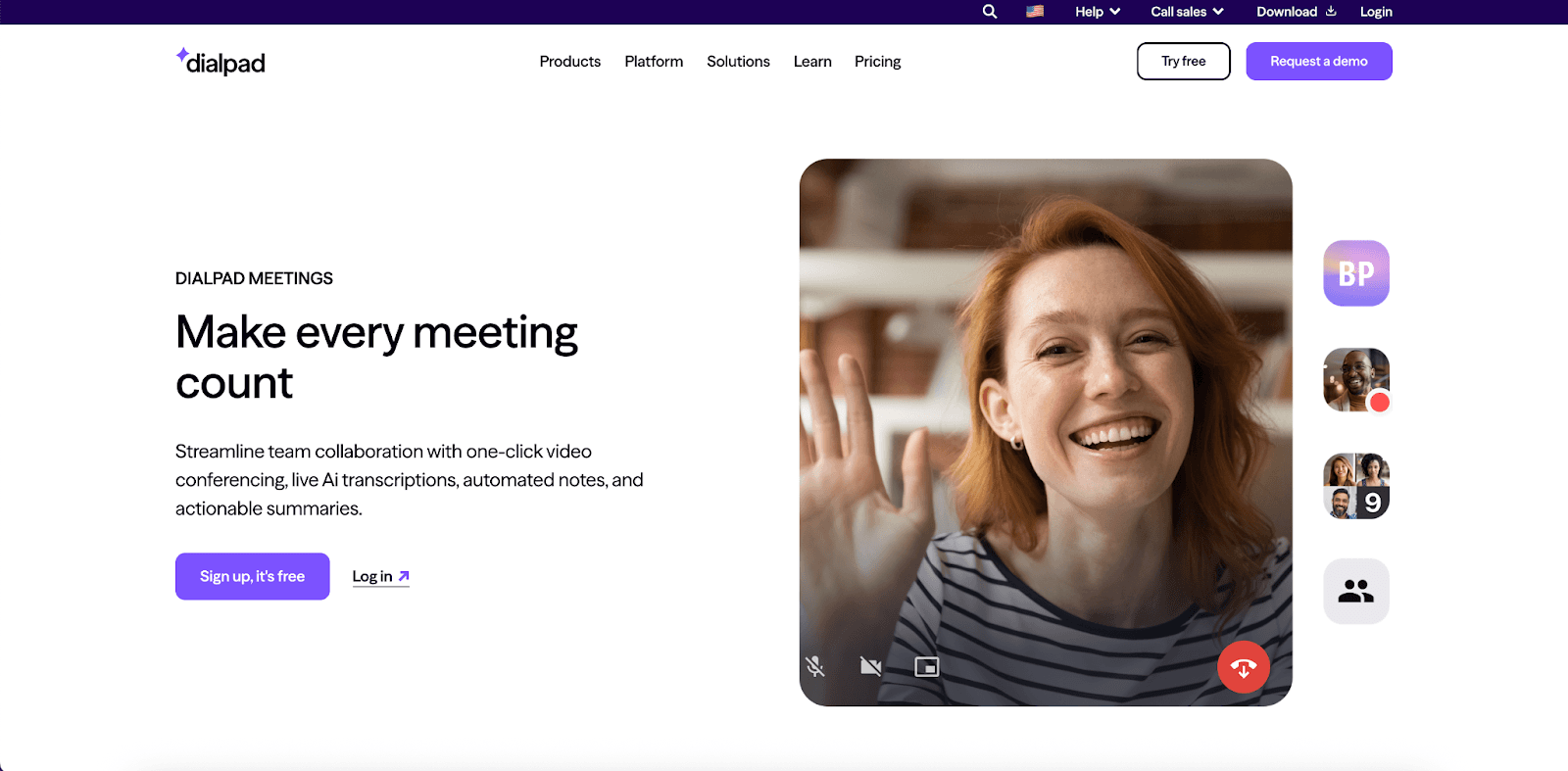
Task: Open the Learn menu
Action: (x=812, y=61)
